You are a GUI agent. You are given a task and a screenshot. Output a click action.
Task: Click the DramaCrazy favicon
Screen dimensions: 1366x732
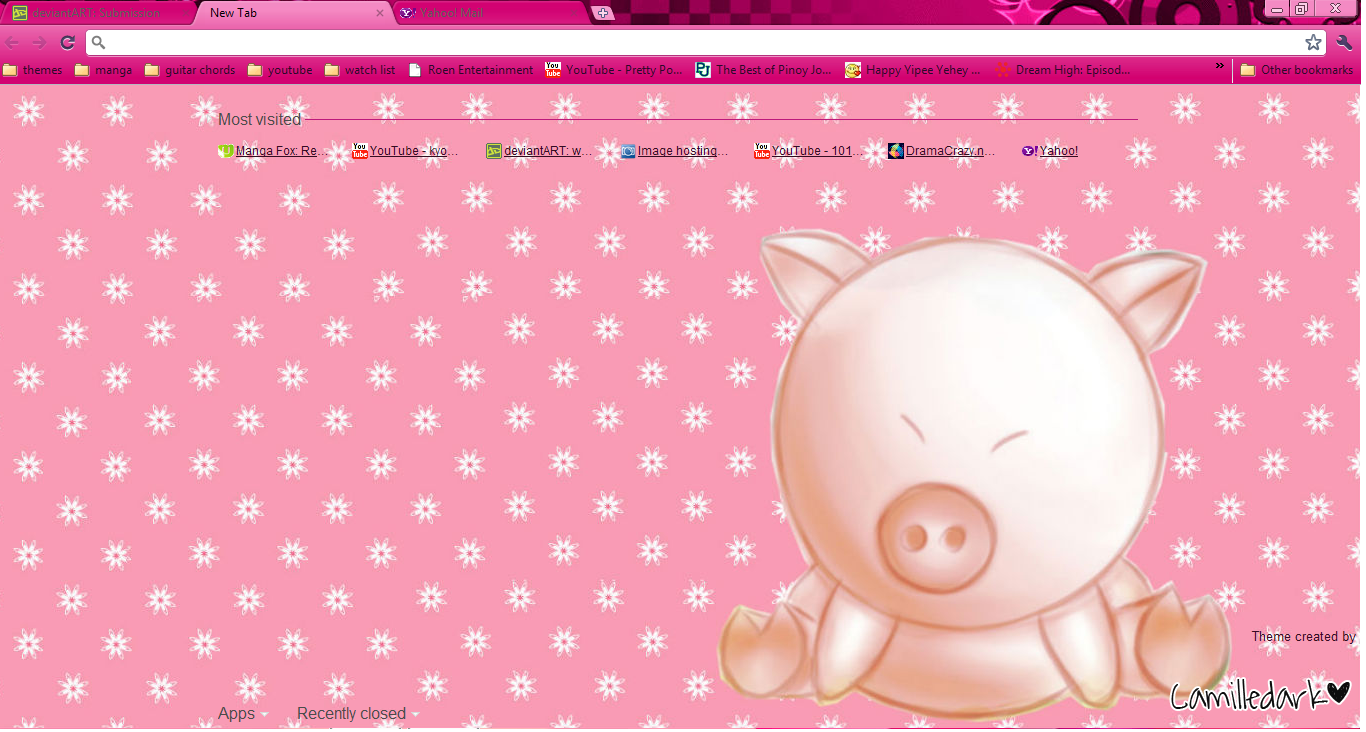896,151
